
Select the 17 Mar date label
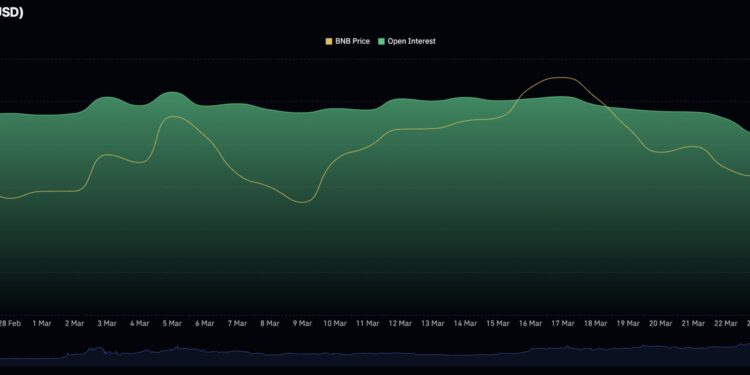562,323
